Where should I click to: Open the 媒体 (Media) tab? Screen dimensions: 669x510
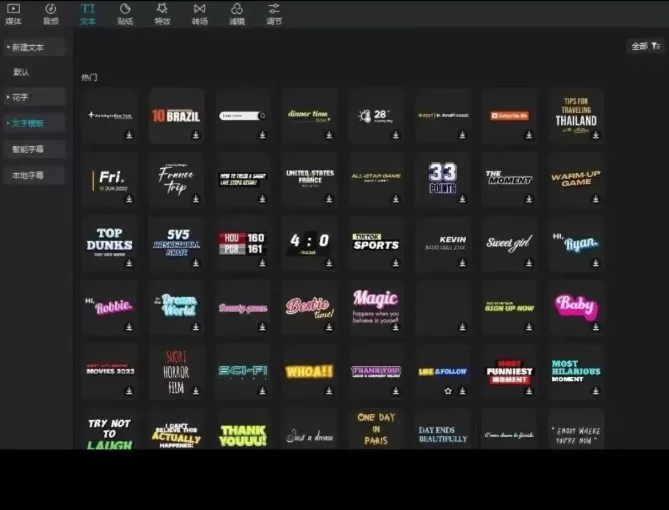13,13
